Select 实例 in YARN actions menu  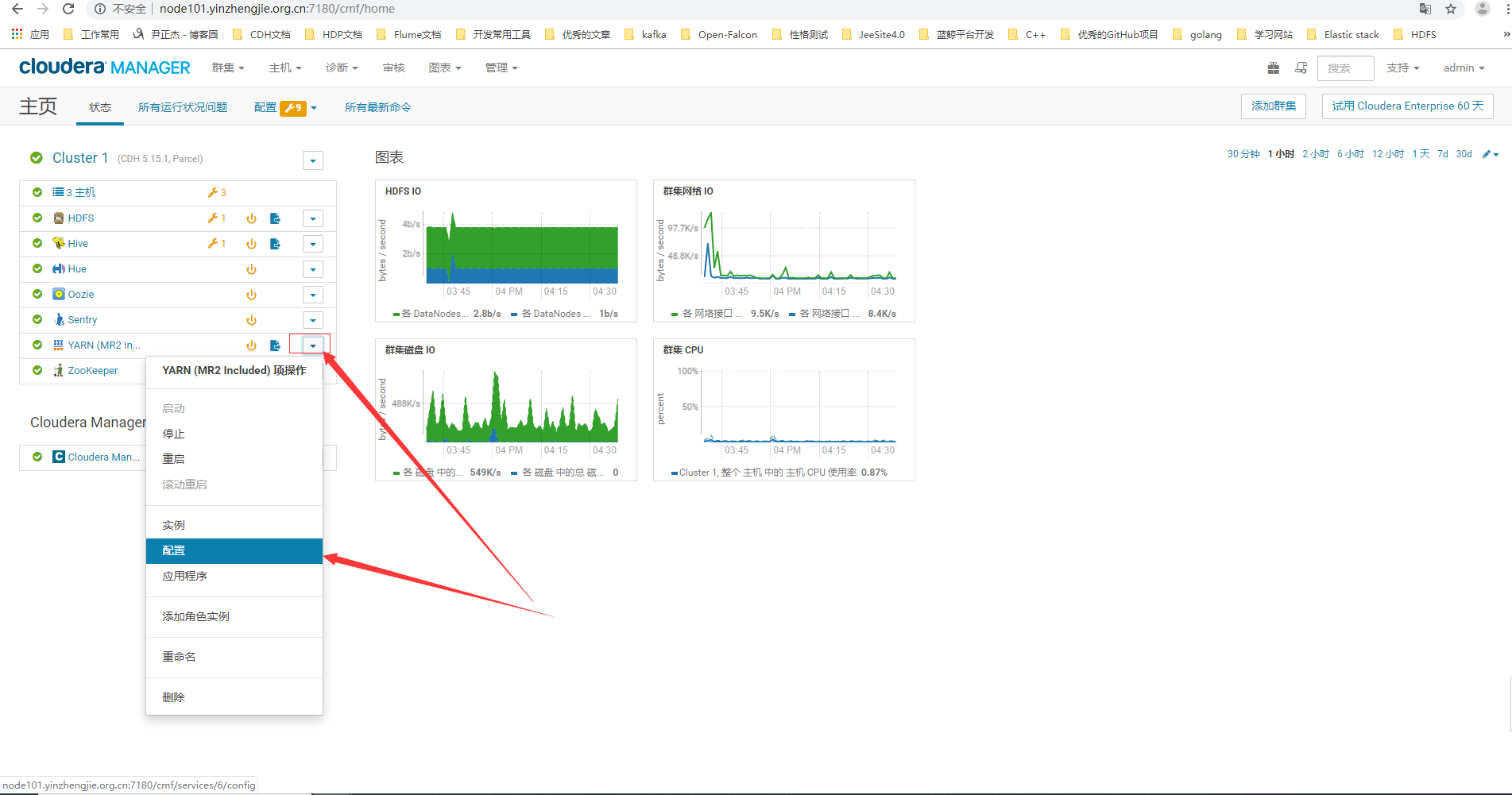[x=234, y=525]
